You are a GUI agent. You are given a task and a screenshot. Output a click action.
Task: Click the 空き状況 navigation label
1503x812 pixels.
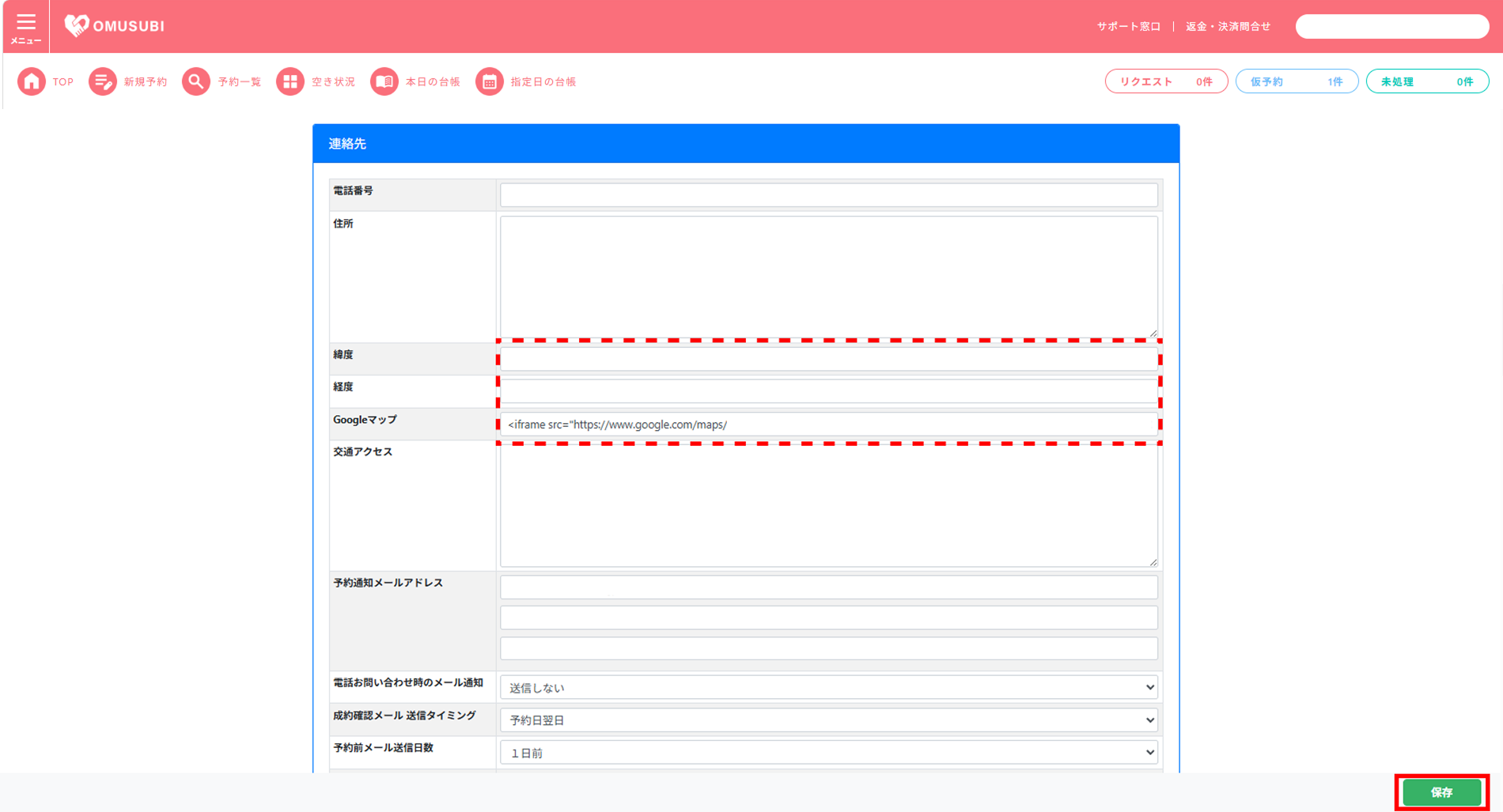pos(333,82)
